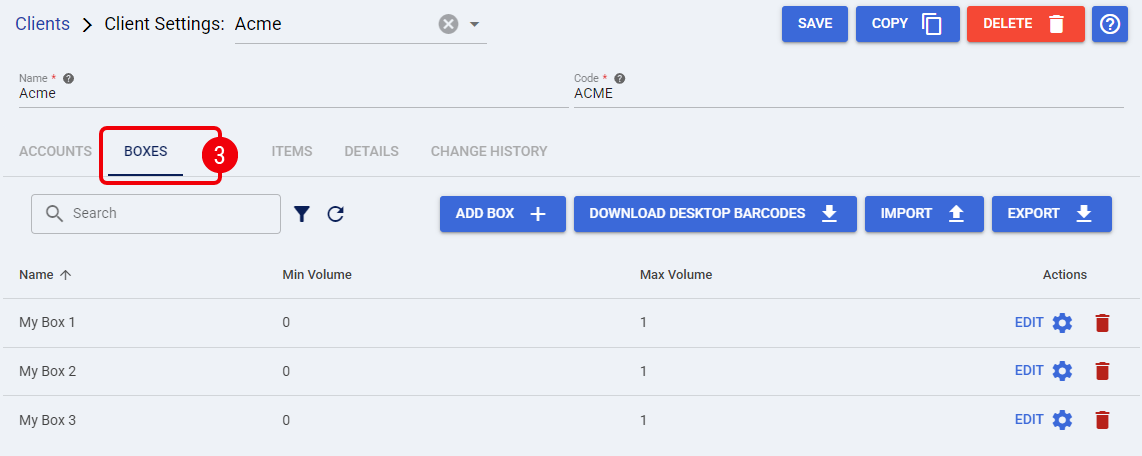Image resolution: width=1142 pixels, height=456 pixels.
Task: Open settings gear for My Box 3
Action: [x=1063, y=420]
